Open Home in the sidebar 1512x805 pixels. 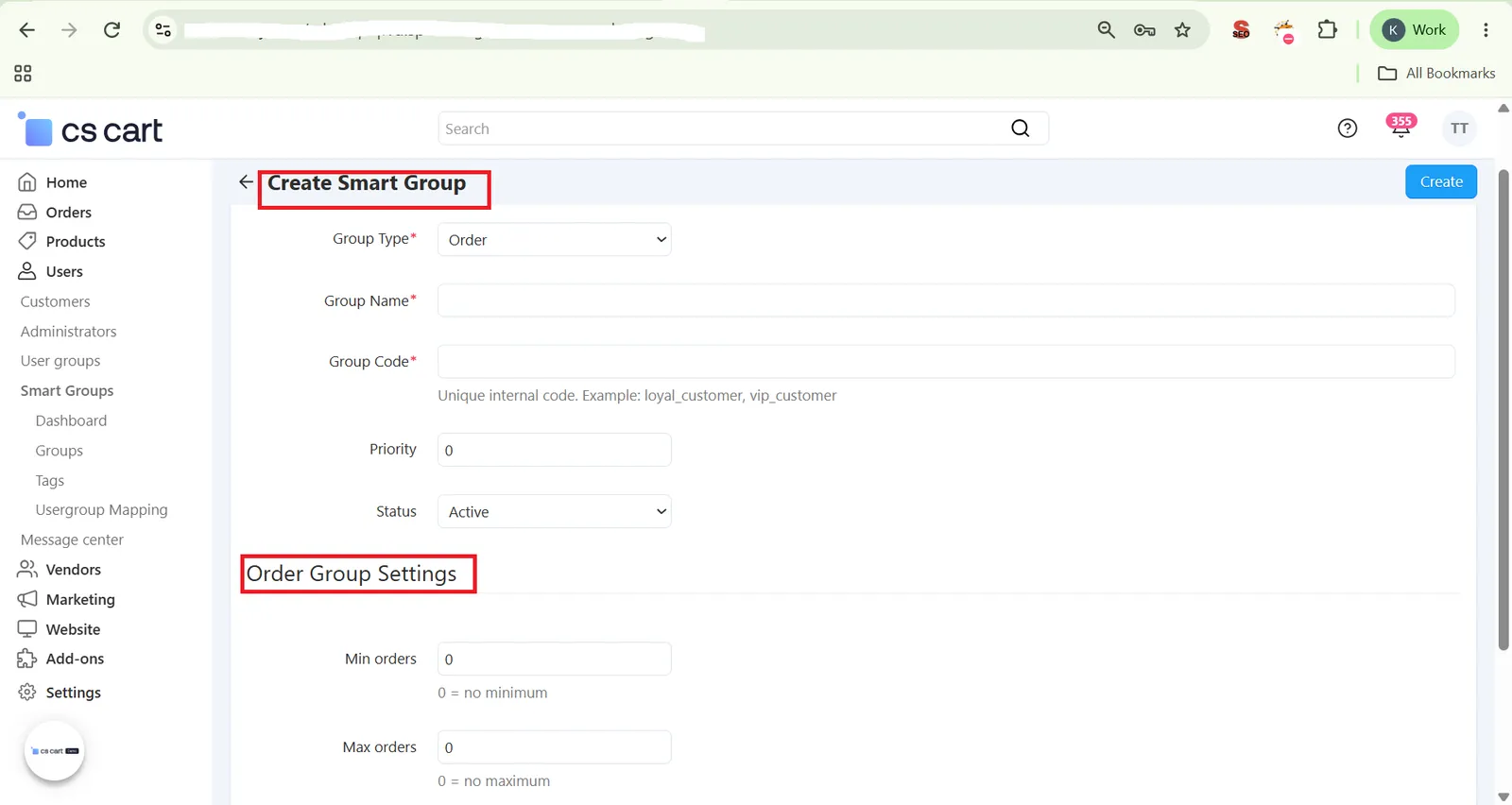pyautogui.click(x=54, y=182)
